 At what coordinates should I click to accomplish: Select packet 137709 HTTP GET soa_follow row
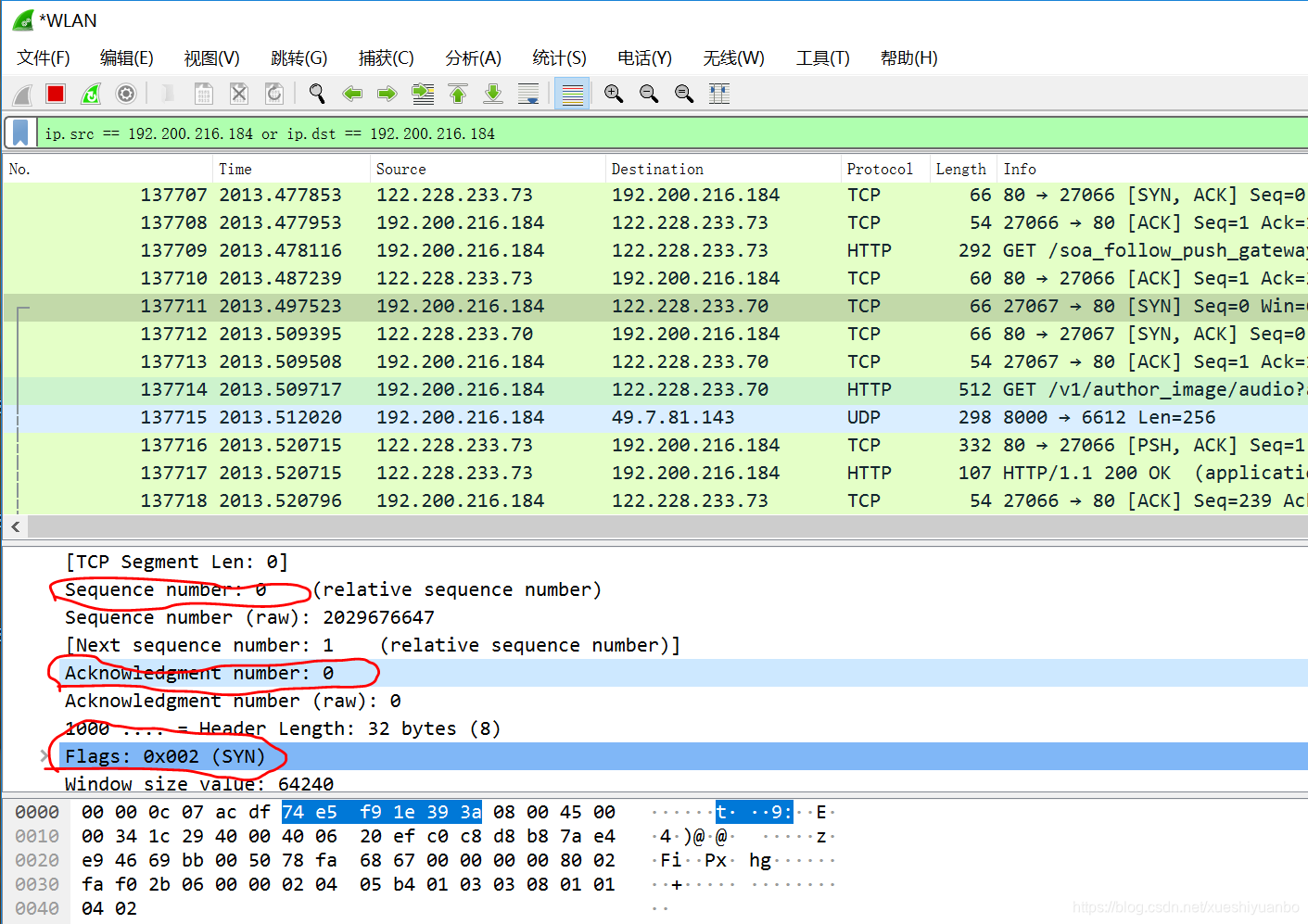[x=655, y=250]
